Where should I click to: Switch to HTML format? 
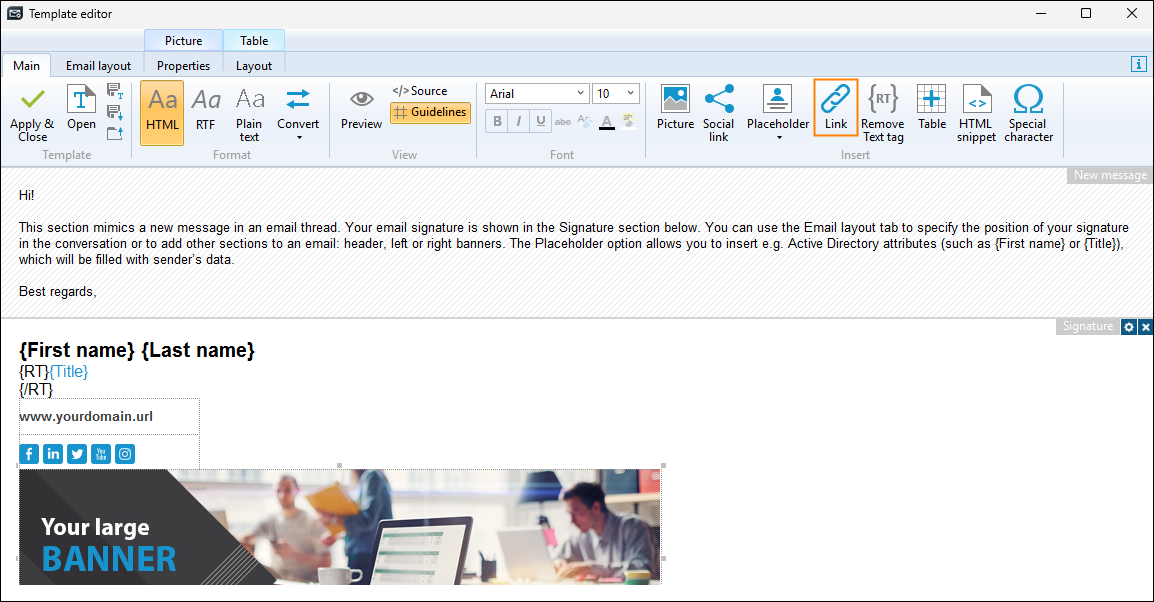point(162,113)
